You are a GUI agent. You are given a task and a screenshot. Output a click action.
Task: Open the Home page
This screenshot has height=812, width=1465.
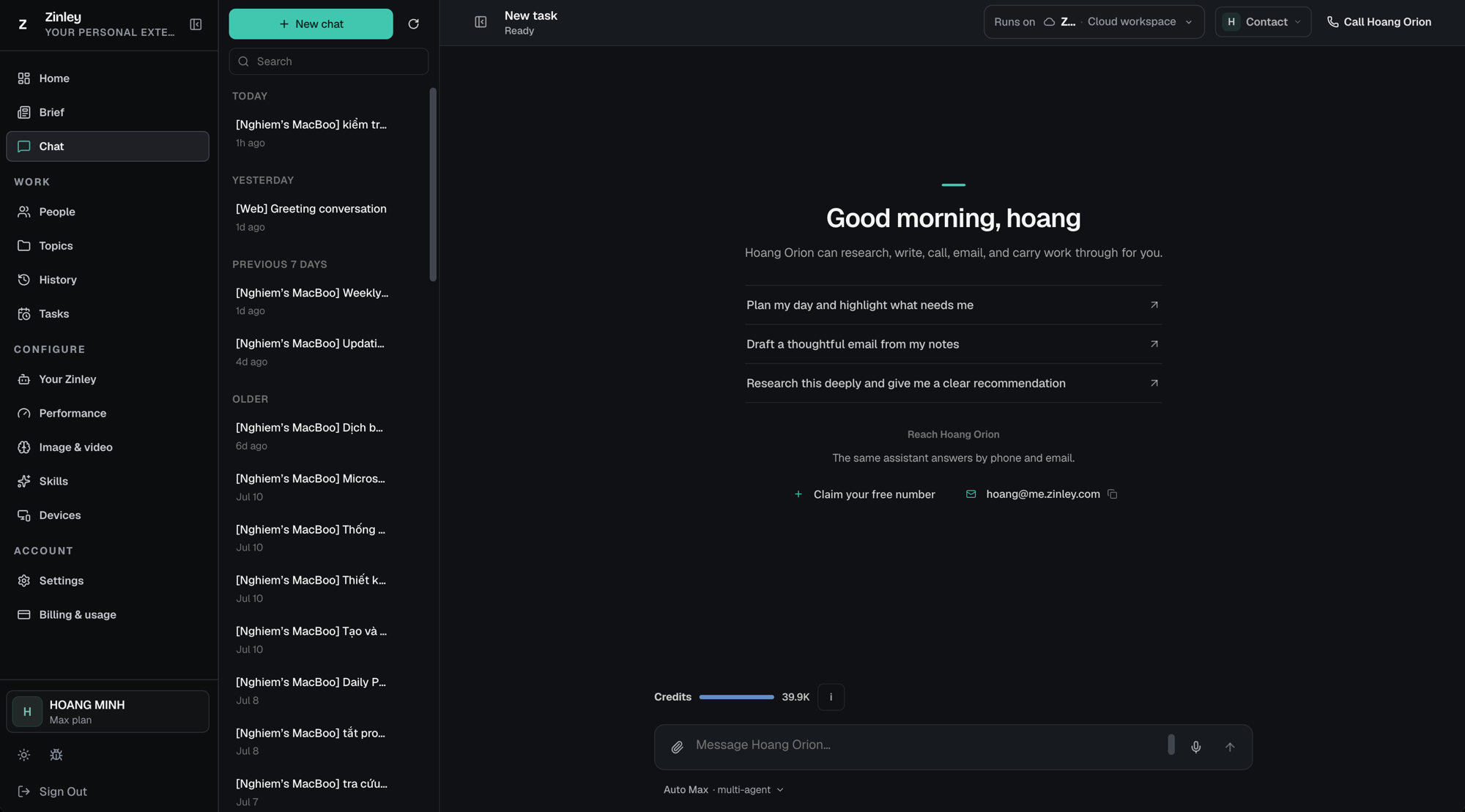(108, 78)
